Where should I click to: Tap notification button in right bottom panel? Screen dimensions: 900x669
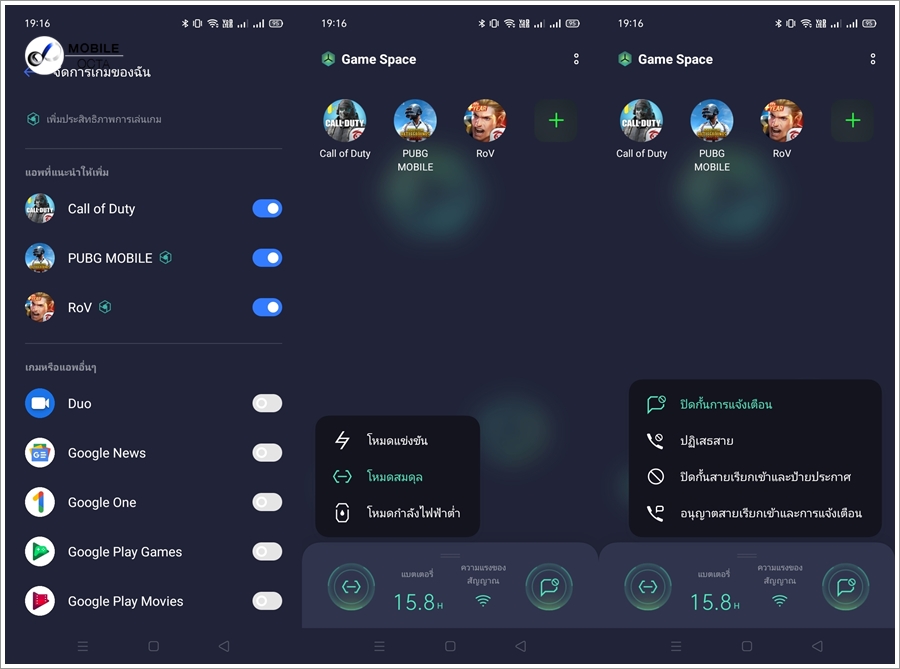[846, 586]
